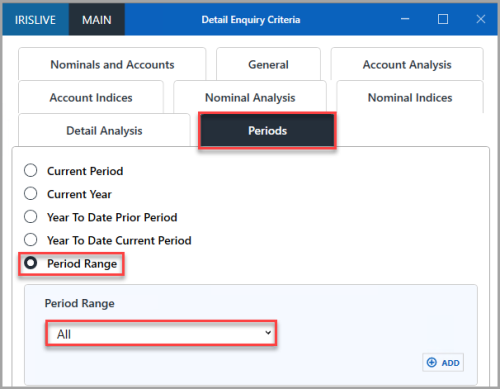The width and height of the screenshot is (500, 389).
Task: Go to the Account Analysis tab
Action: tap(407, 64)
